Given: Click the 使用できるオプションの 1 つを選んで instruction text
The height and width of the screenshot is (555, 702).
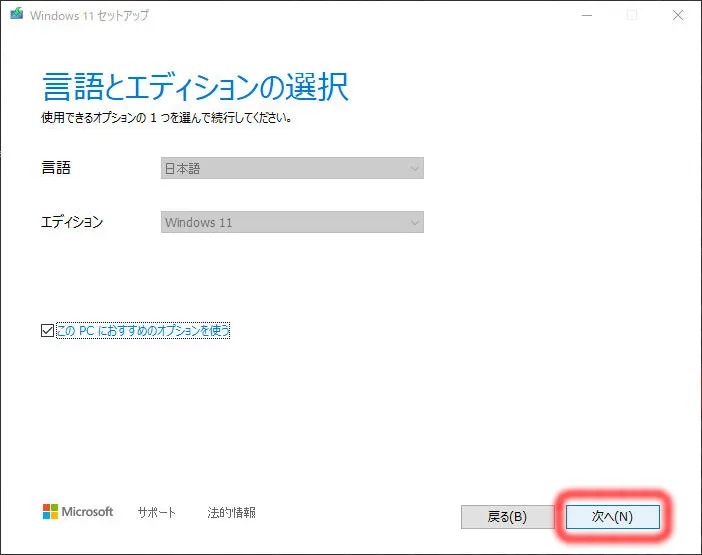Looking at the screenshot, I should (x=167, y=118).
